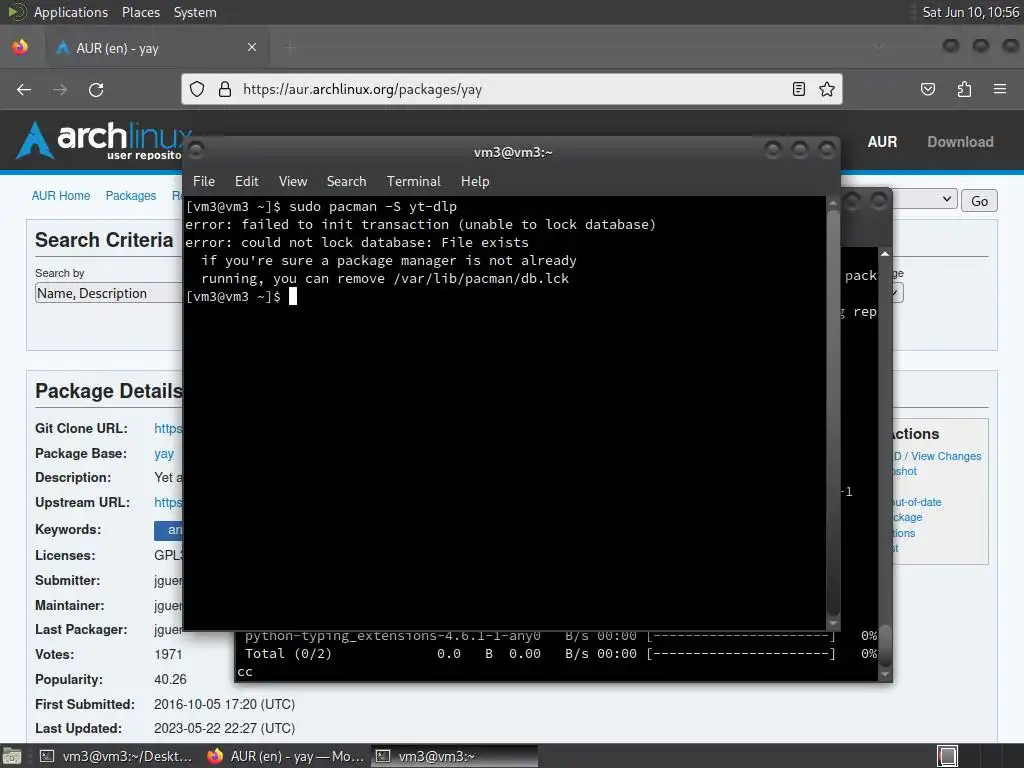Open terminal File menu
This screenshot has height=768, width=1024.
coord(204,182)
